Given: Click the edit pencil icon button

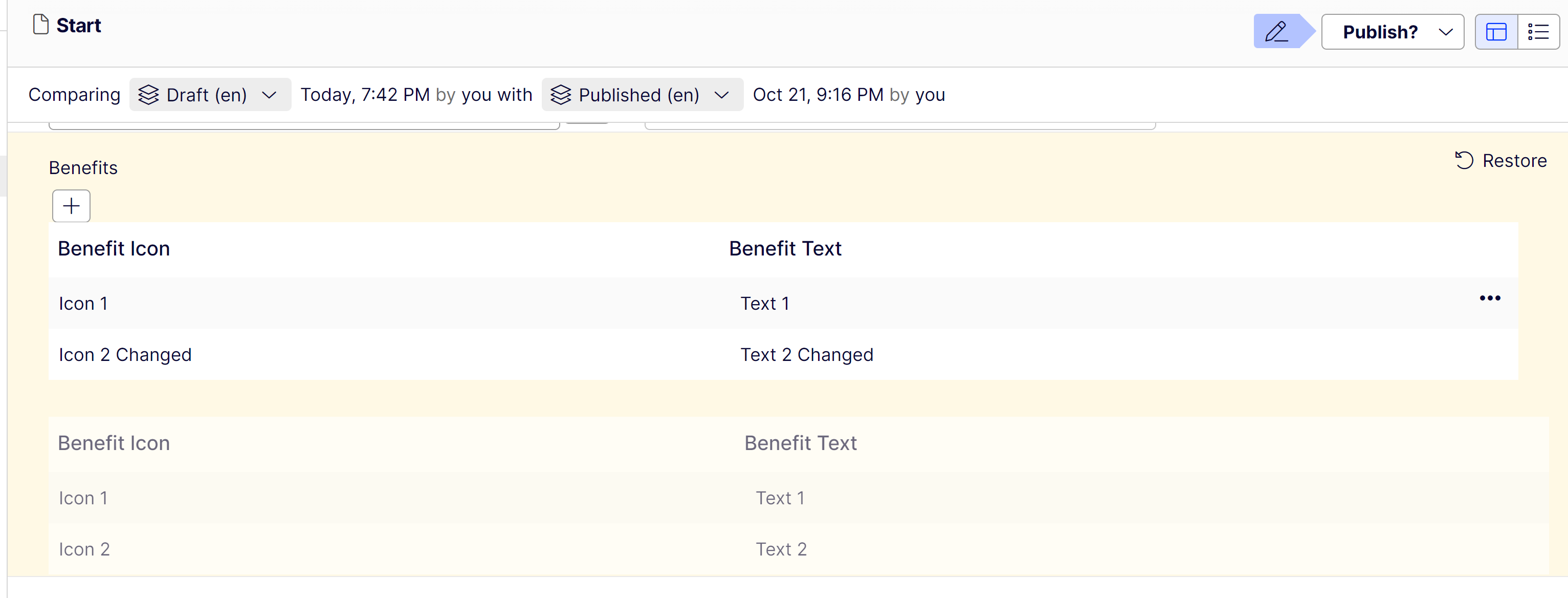Looking at the screenshot, I should pyautogui.click(x=1276, y=32).
